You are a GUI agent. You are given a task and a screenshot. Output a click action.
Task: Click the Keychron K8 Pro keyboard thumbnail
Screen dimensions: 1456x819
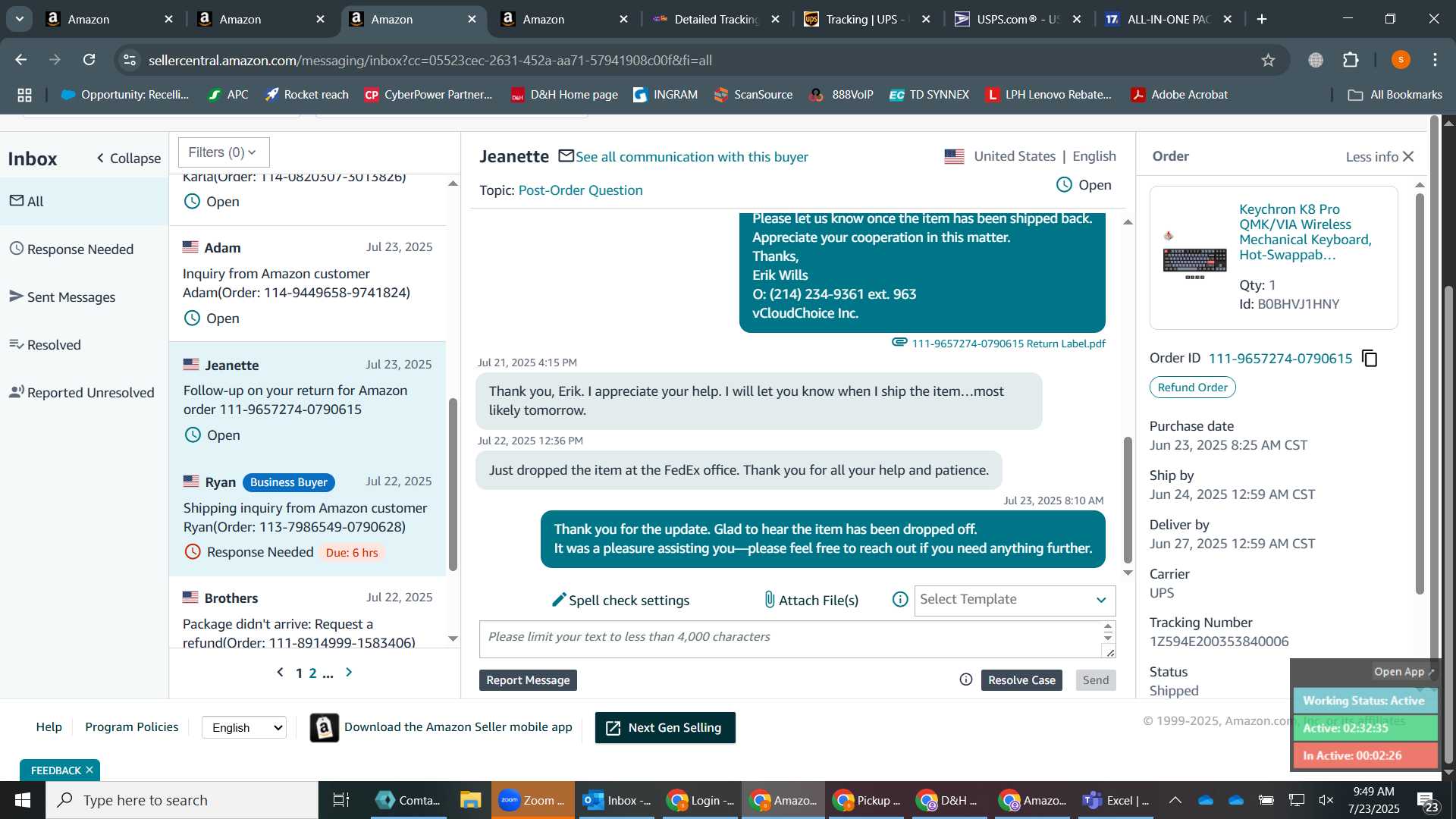pos(1194,258)
